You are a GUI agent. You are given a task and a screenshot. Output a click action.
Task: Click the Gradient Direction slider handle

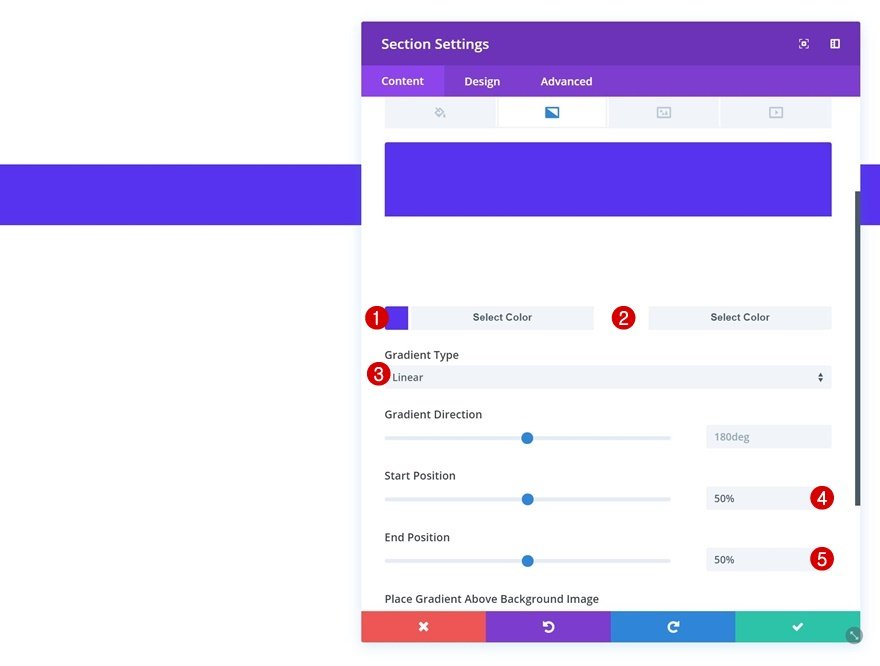coord(527,438)
